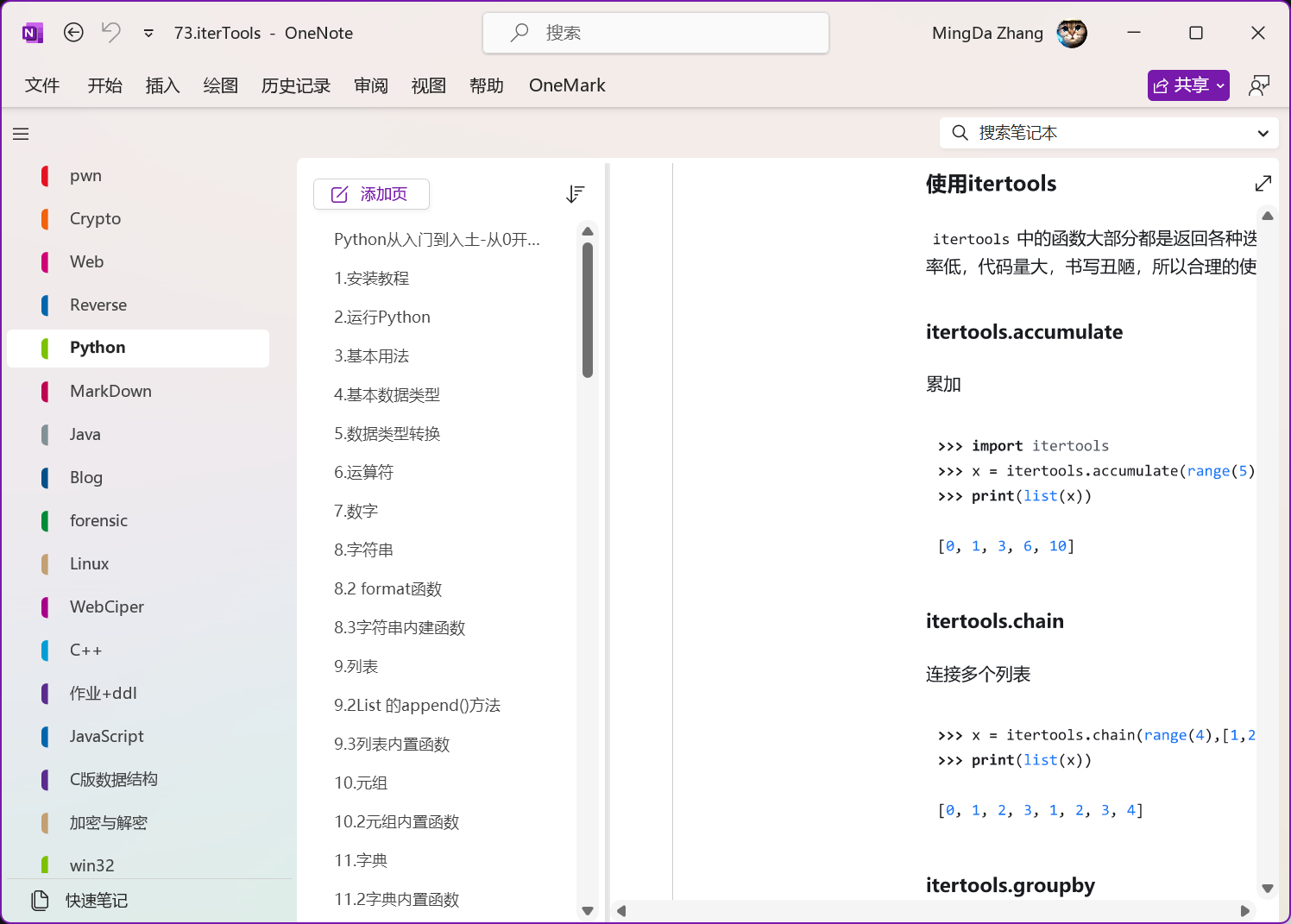This screenshot has width=1291, height=924.
Task: Toggle the hamburger navigation pane button
Action: coord(21,134)
